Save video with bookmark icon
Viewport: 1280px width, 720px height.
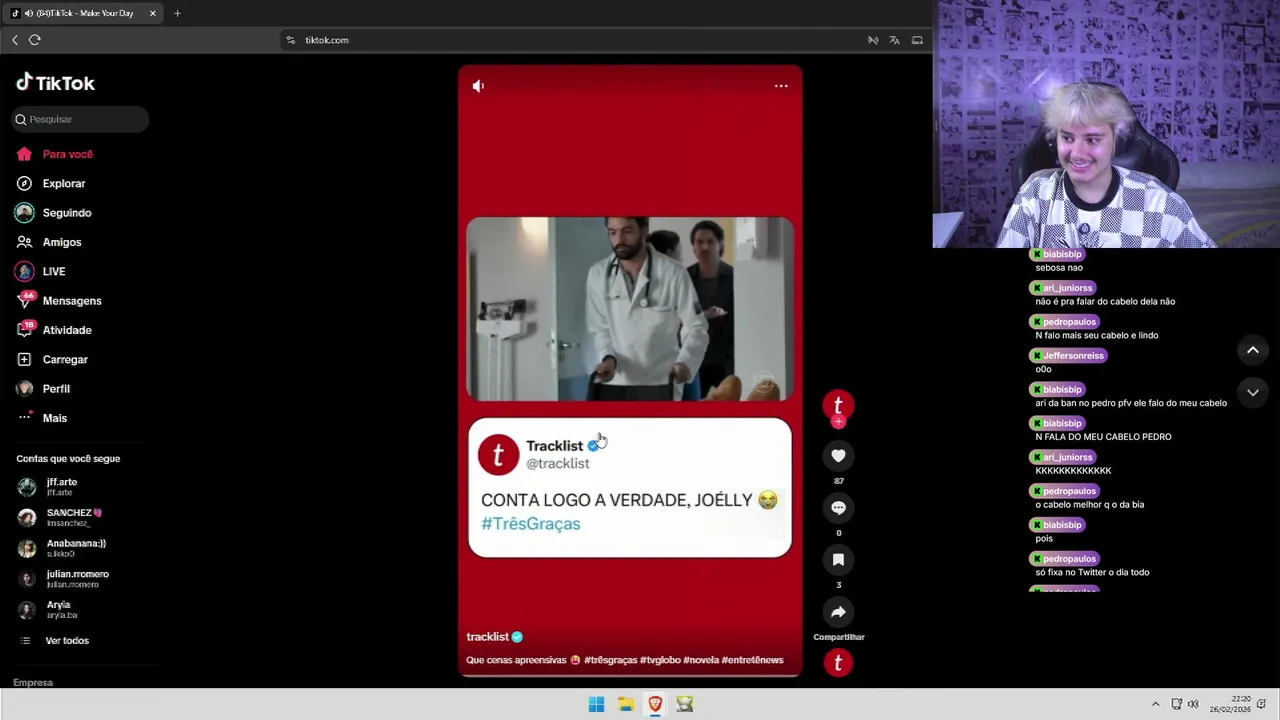[x=838, y=560]
